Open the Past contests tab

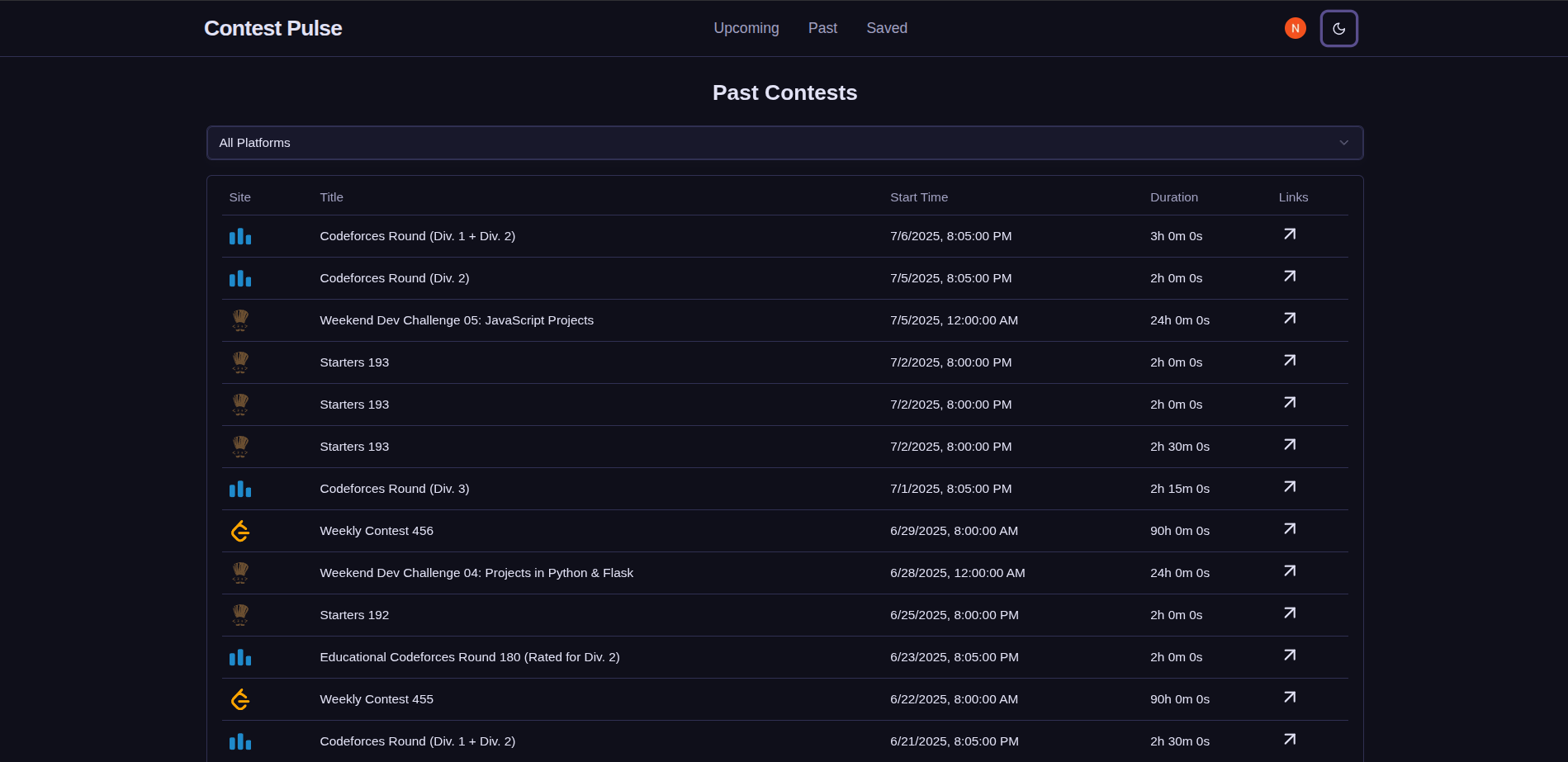click(822, 28)
